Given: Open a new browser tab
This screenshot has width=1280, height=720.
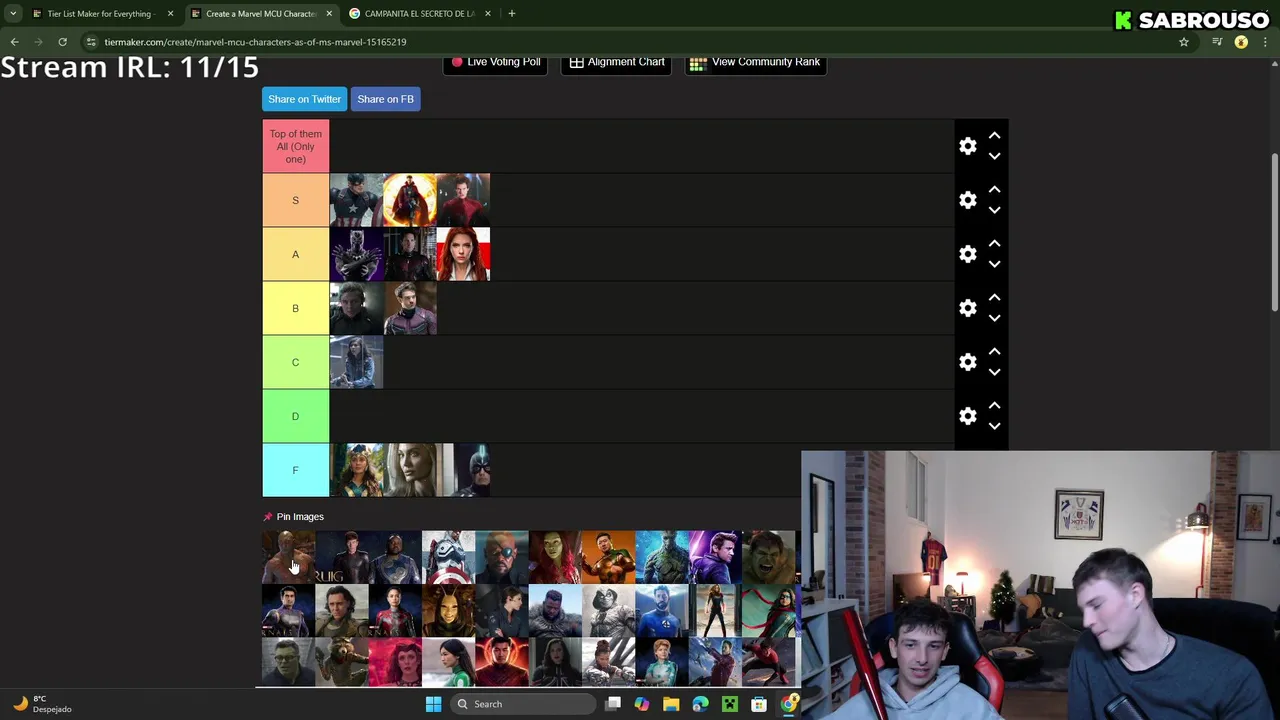Looking at the screenshot, I should pos(512,14).
